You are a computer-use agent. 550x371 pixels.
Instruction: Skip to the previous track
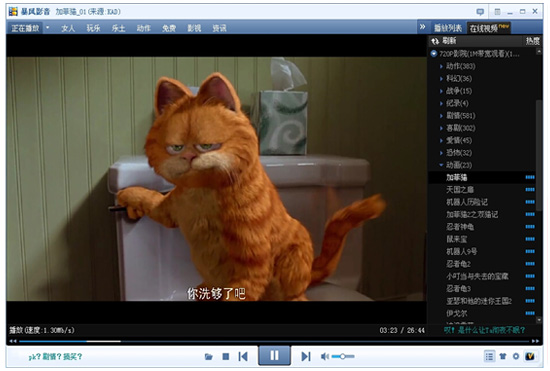[243, 357]
